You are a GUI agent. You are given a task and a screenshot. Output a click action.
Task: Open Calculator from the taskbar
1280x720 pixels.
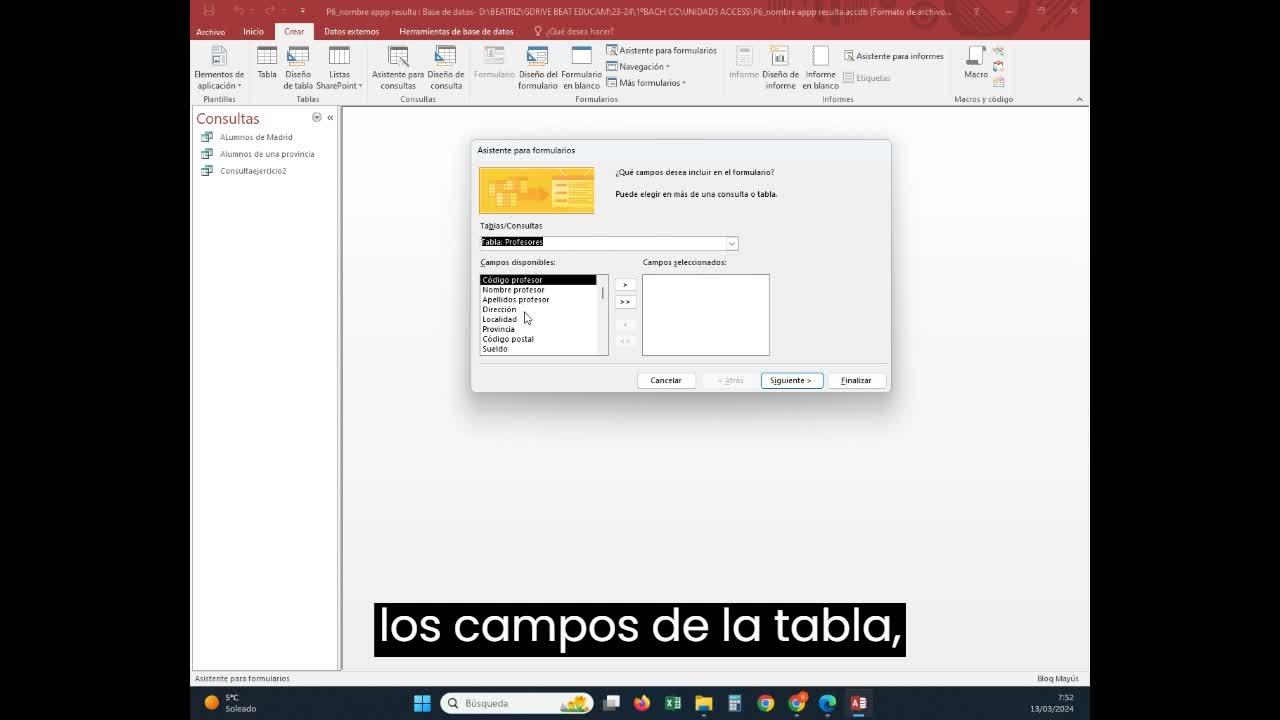(x=735, y=703)
